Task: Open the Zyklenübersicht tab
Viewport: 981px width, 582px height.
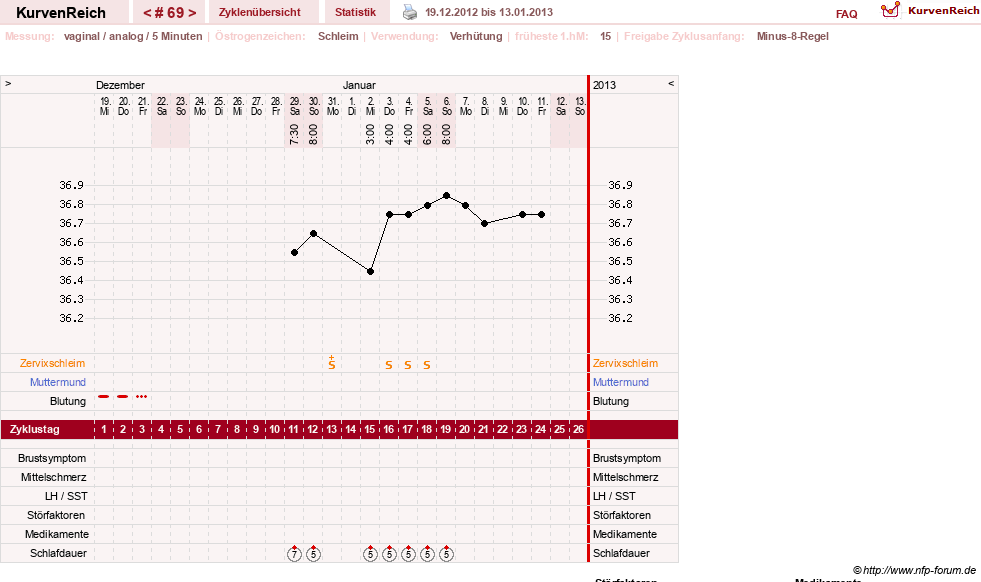Action: click(260, 12)
